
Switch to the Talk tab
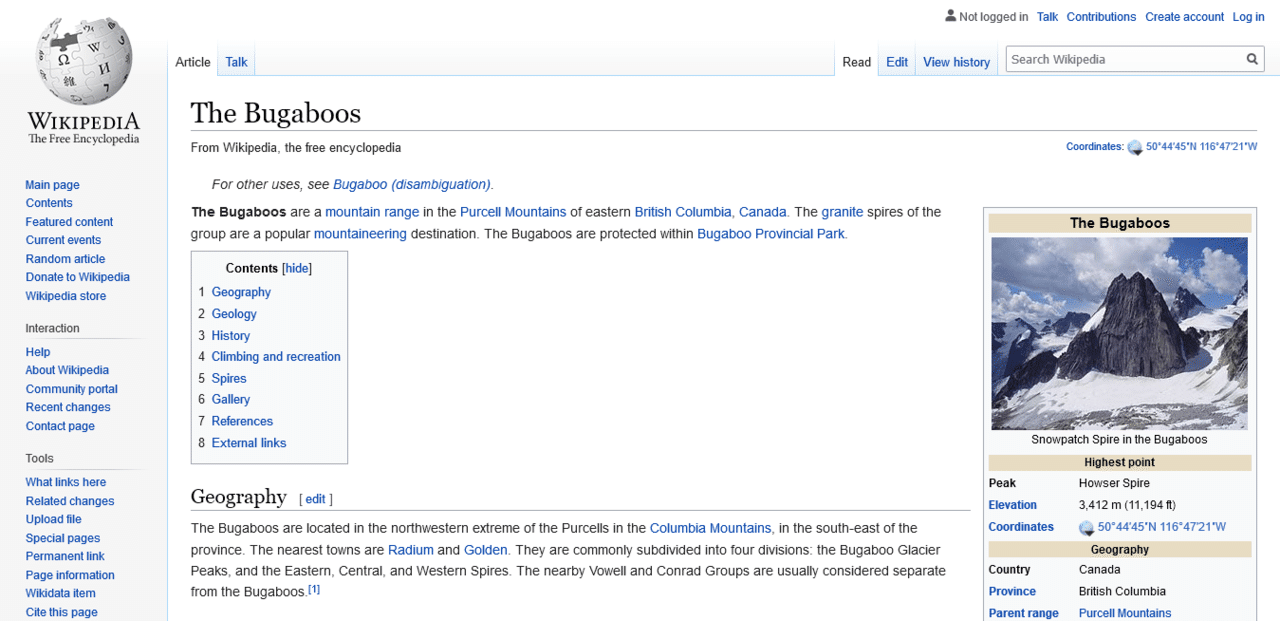coord(236,61)
